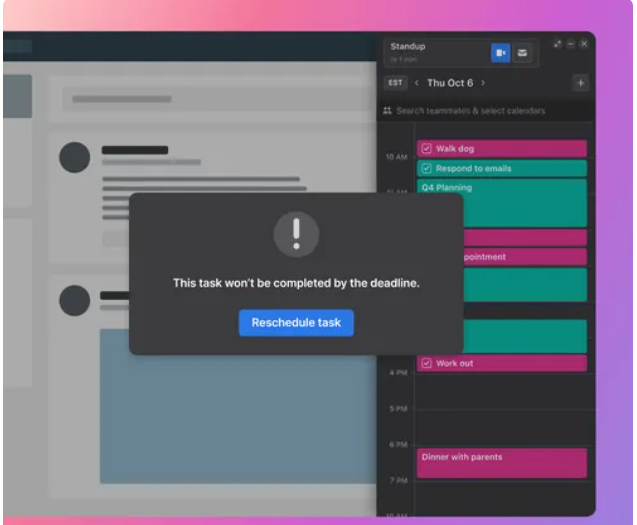Click the expand panel arrows icon
Viewport: 637px width, 525px height.
pyautogui.click(x=558, y=44)
